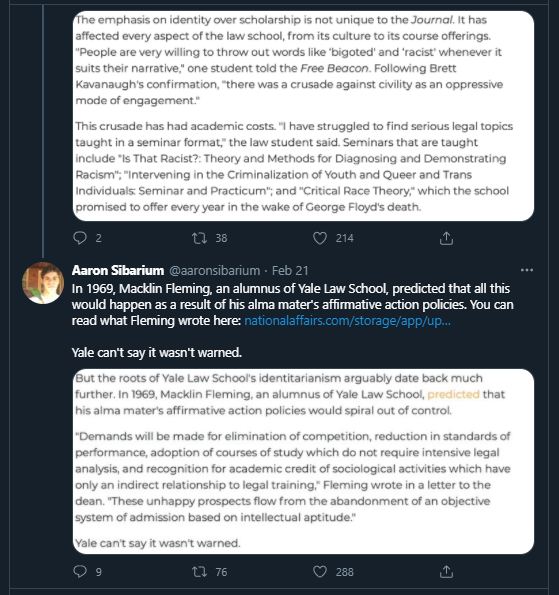Screen dimensions: 559x595
Task: Click reply icon on Macklin Fleming tweet
Action: (80, 571)
